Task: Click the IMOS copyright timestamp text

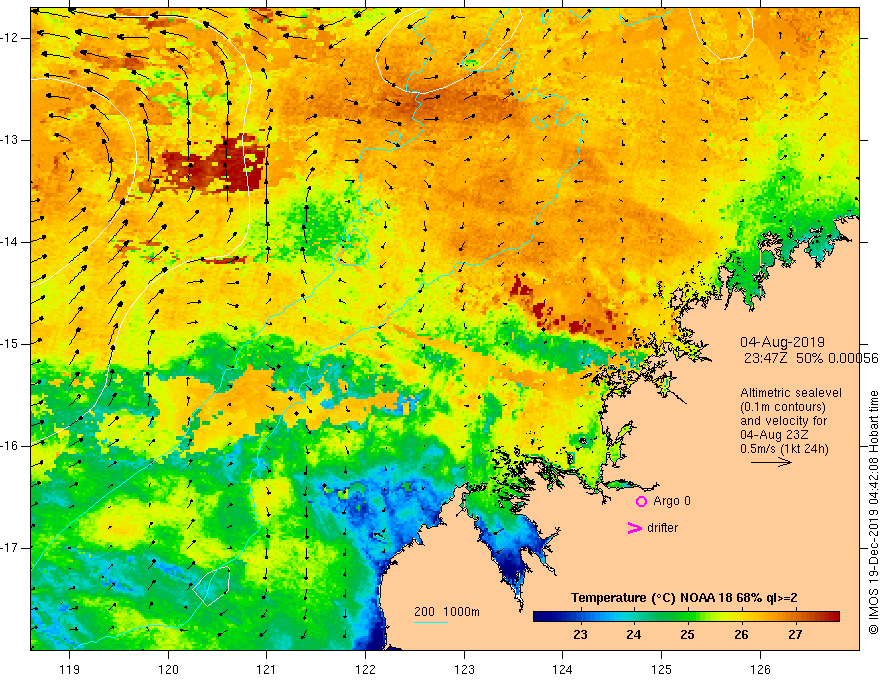Action: coord(873,512)
